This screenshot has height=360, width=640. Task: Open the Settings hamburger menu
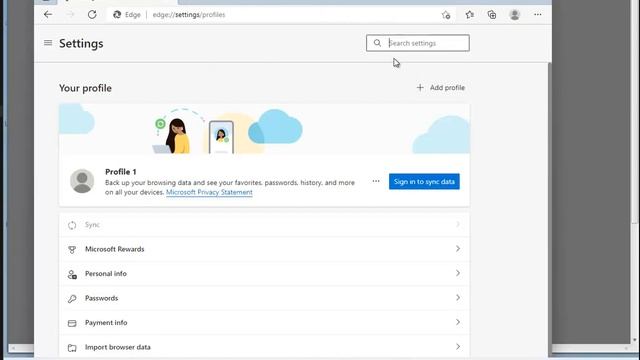click(x=48, y=43)
